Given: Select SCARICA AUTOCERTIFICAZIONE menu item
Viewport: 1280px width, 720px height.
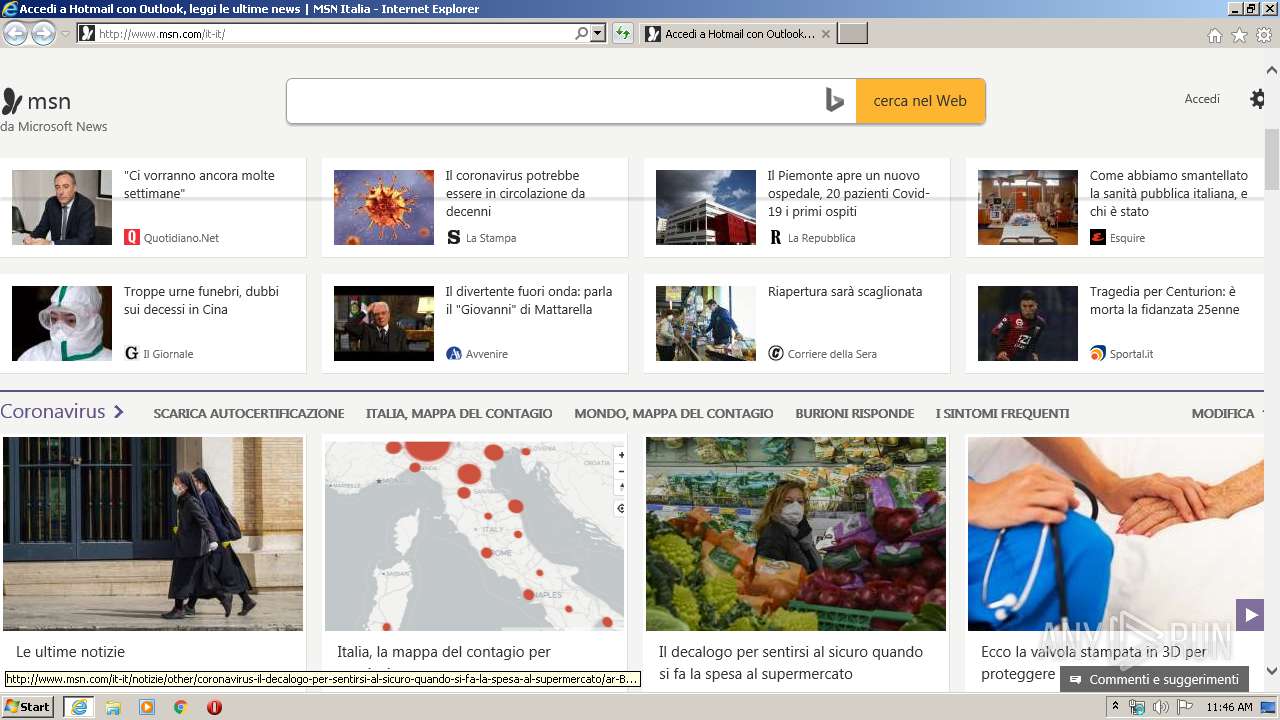Looking at the screenshot, I should 249,413.
